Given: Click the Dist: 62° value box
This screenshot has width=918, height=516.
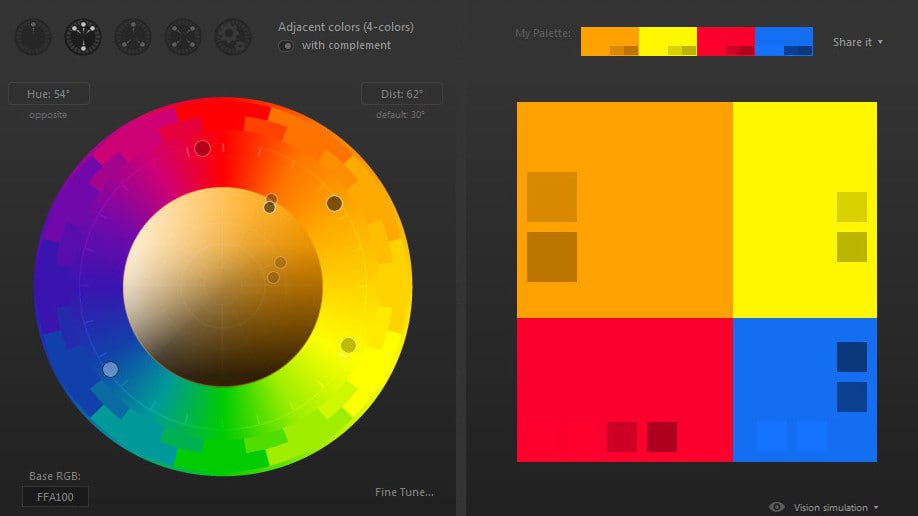Looking at the screenshot, I should tap(401, 94).
